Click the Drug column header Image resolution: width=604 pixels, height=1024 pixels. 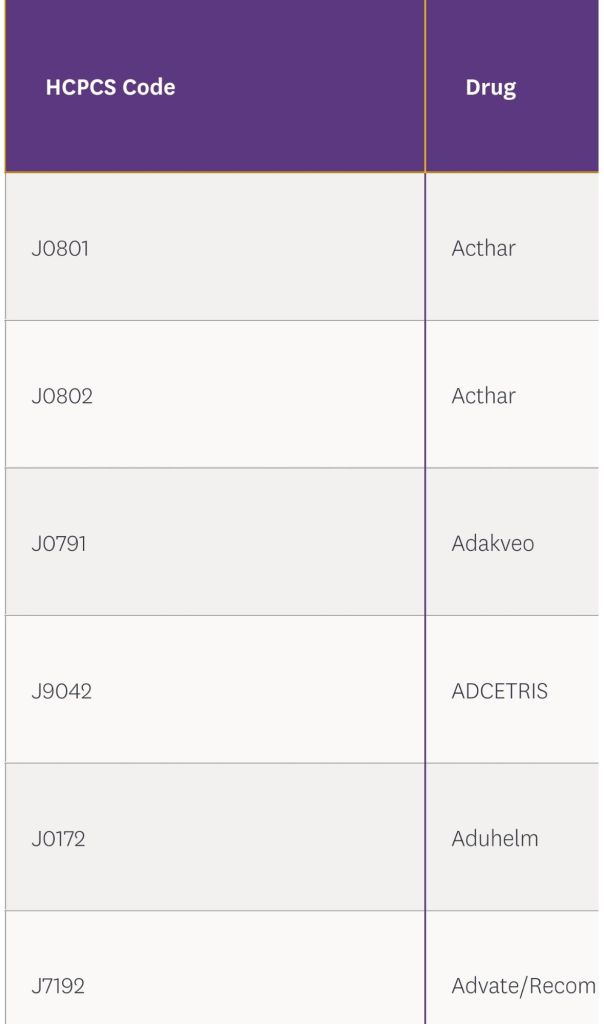click(491, 87)
